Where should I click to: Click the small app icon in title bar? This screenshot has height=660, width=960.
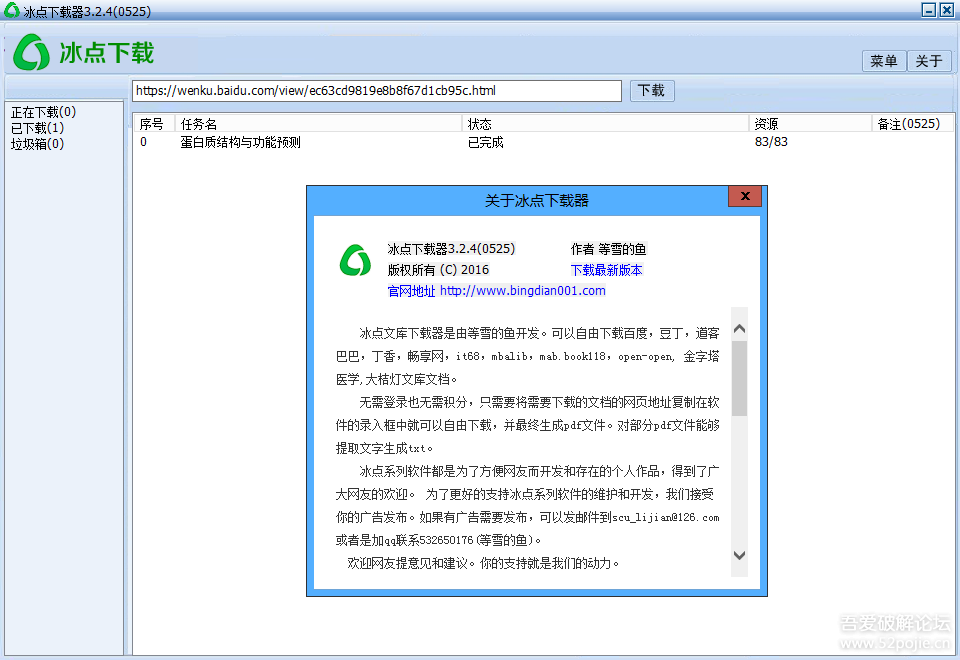[12, 10]
